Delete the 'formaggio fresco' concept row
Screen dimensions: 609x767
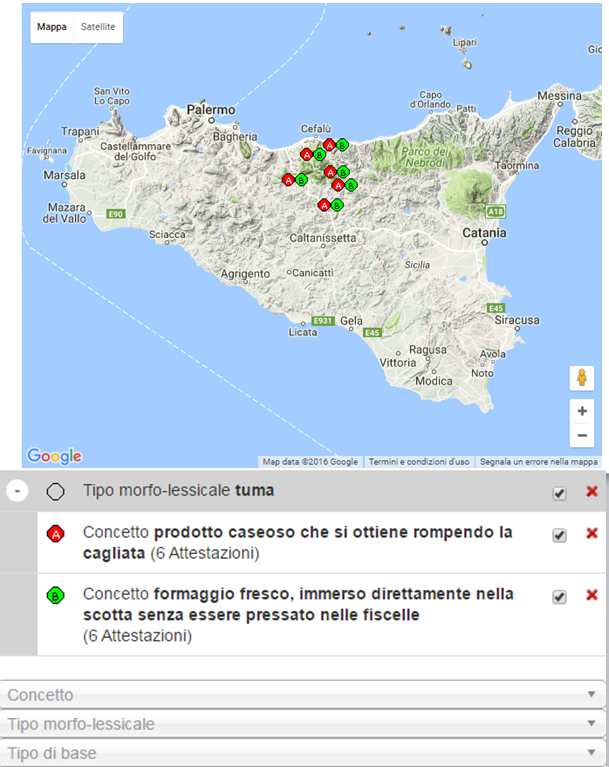(x=591, y=595)
